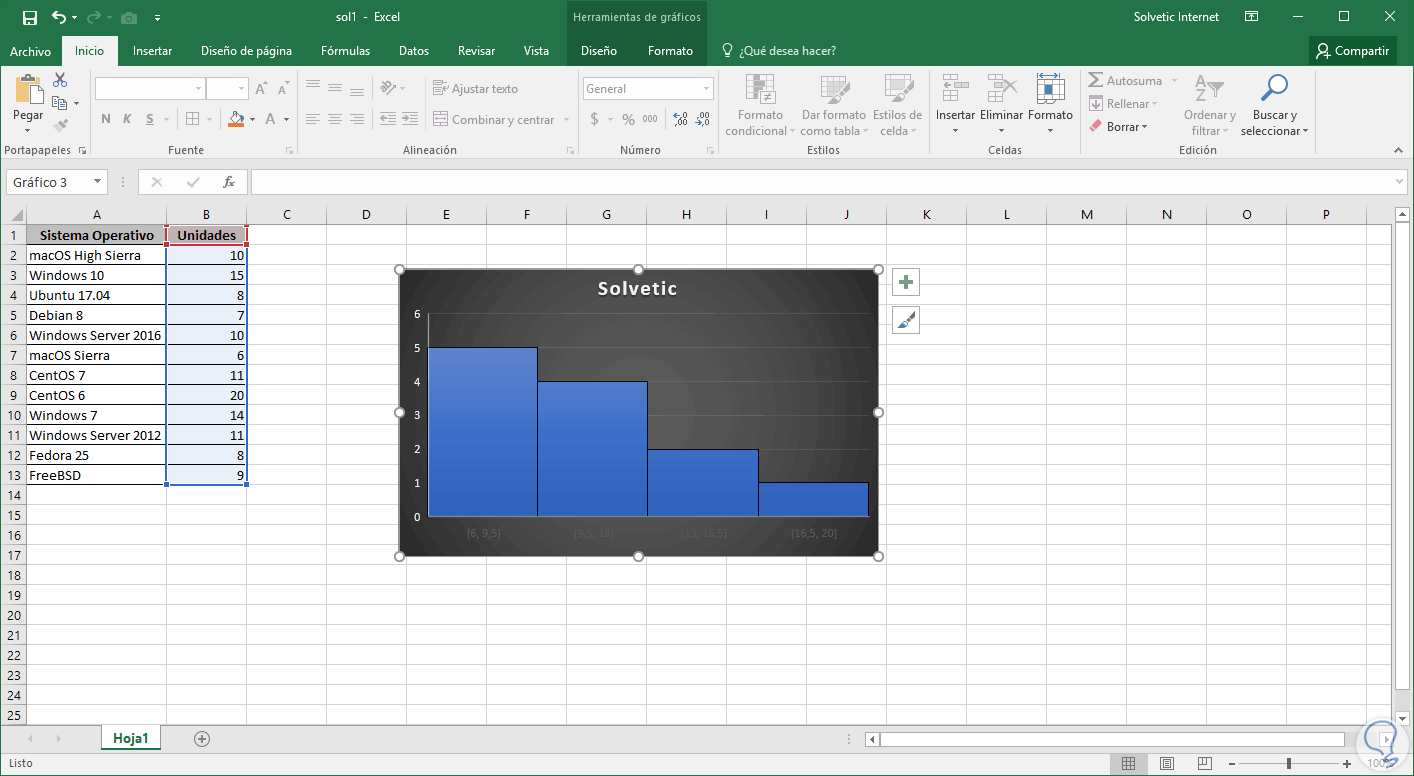The width and height of the screenshot is (1414, 776).
Task: Click Formato condicional button
Action: click(x=760, y=105)
